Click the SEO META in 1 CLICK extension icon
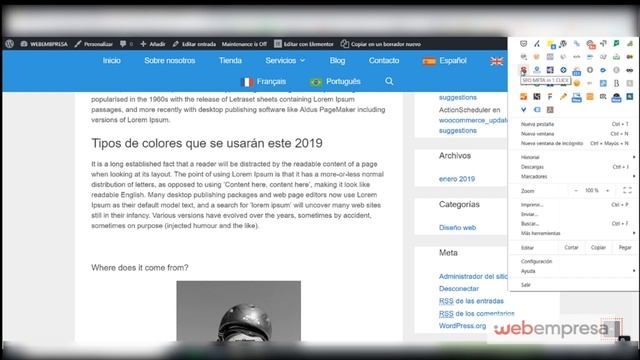Image resolution: width=640 pixels, height=360 pixels. tap(524, 70)
